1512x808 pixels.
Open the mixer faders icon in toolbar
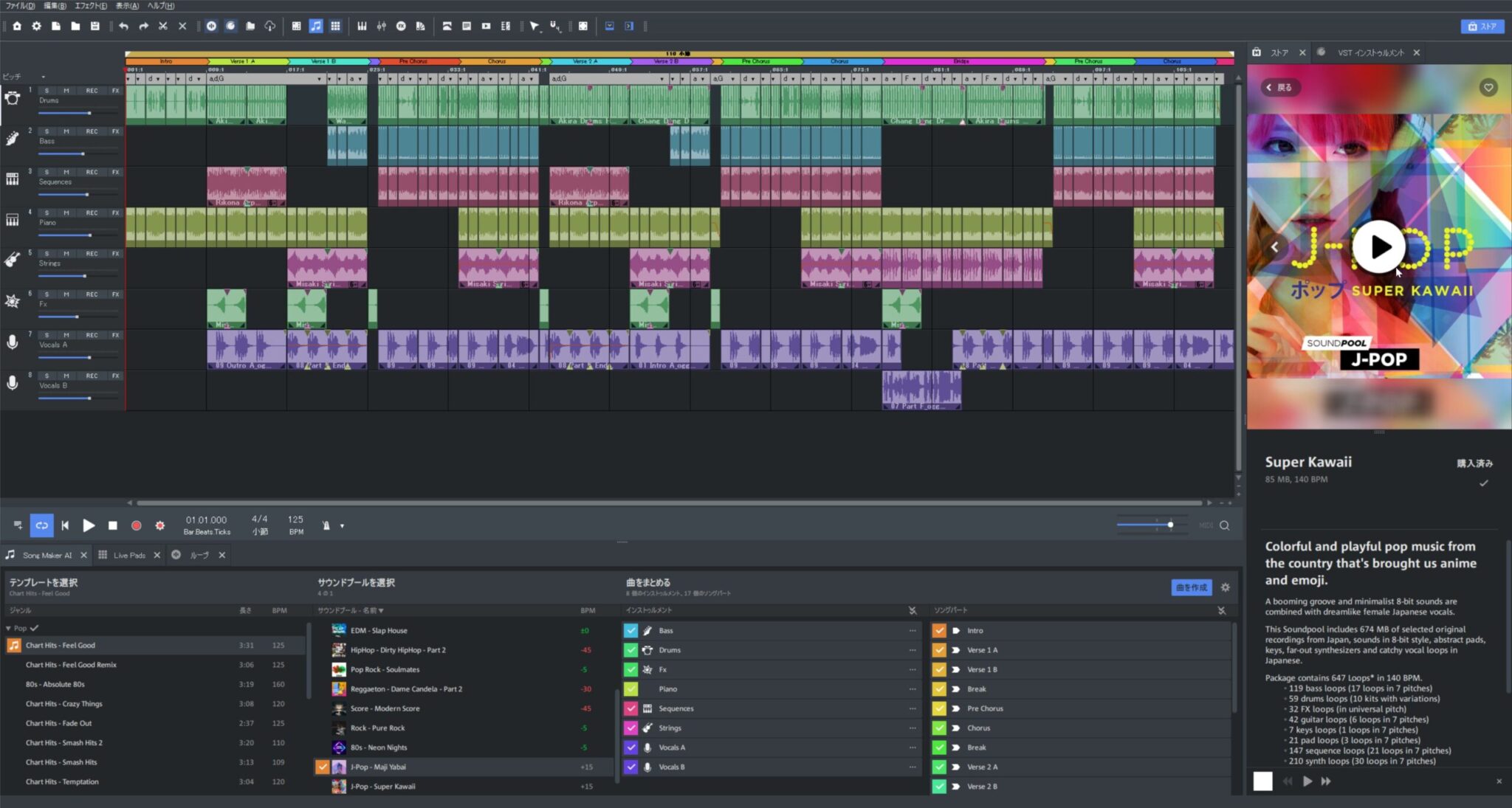point(382,27)
